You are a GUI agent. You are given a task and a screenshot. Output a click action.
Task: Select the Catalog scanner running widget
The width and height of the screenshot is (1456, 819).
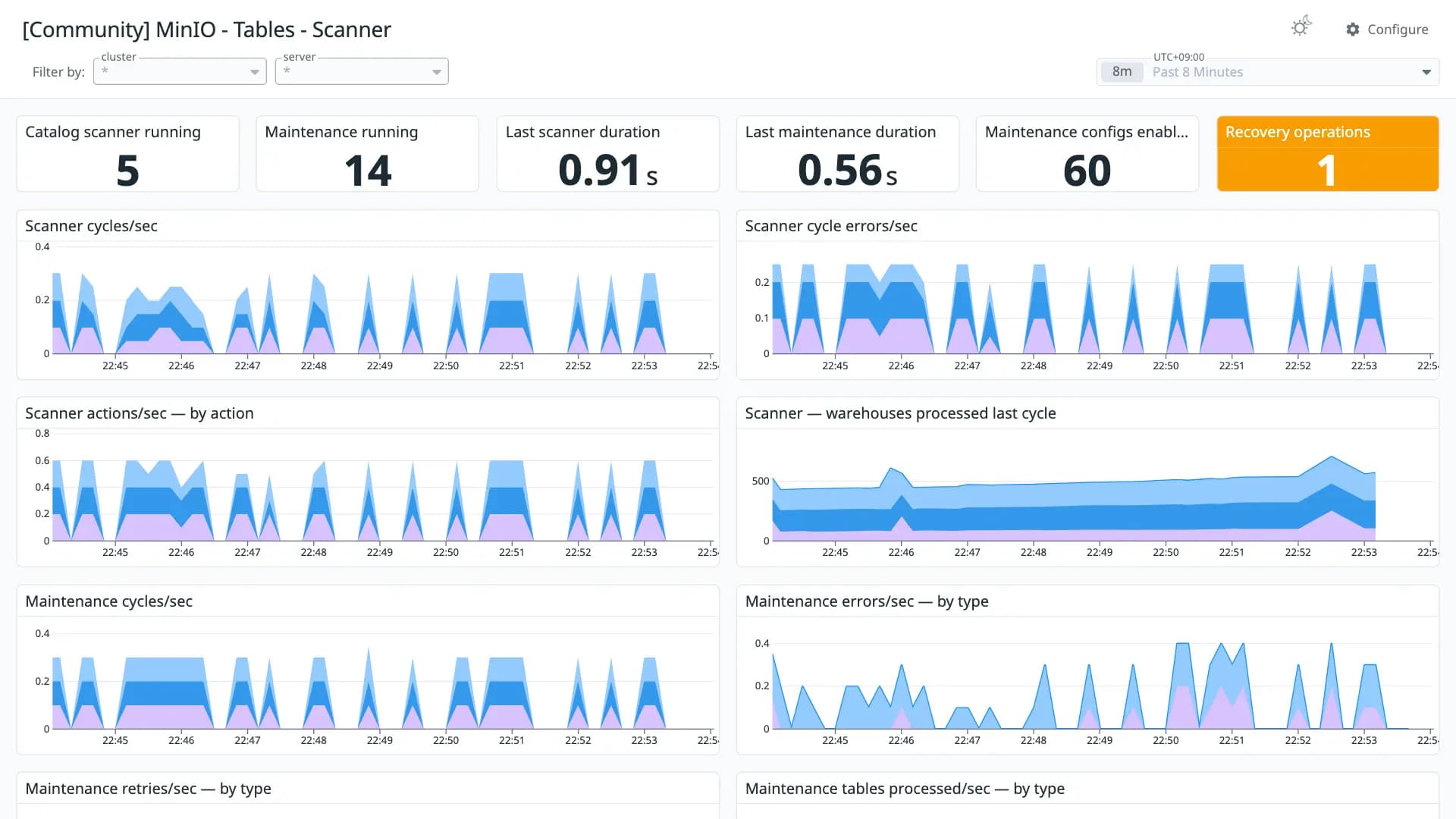[127, 153]
